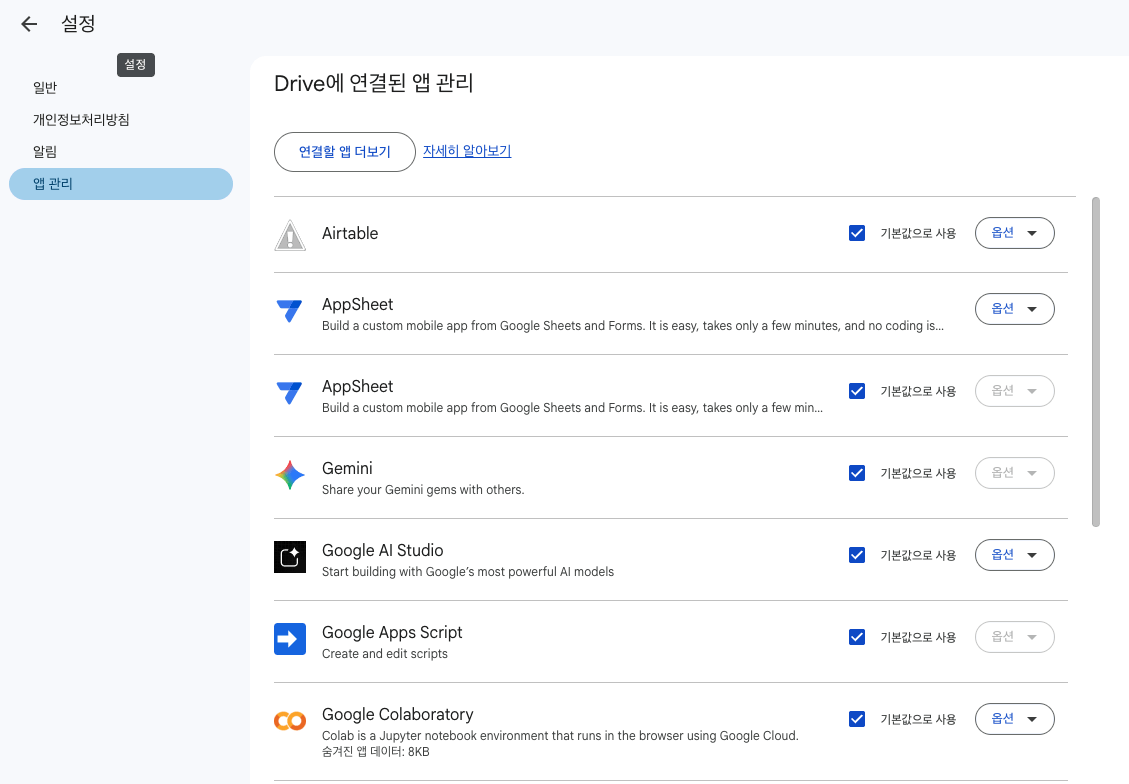1129x784 pixels.
Task: Open the 자세히 알아보기 link
Action: tap(466, 151)
